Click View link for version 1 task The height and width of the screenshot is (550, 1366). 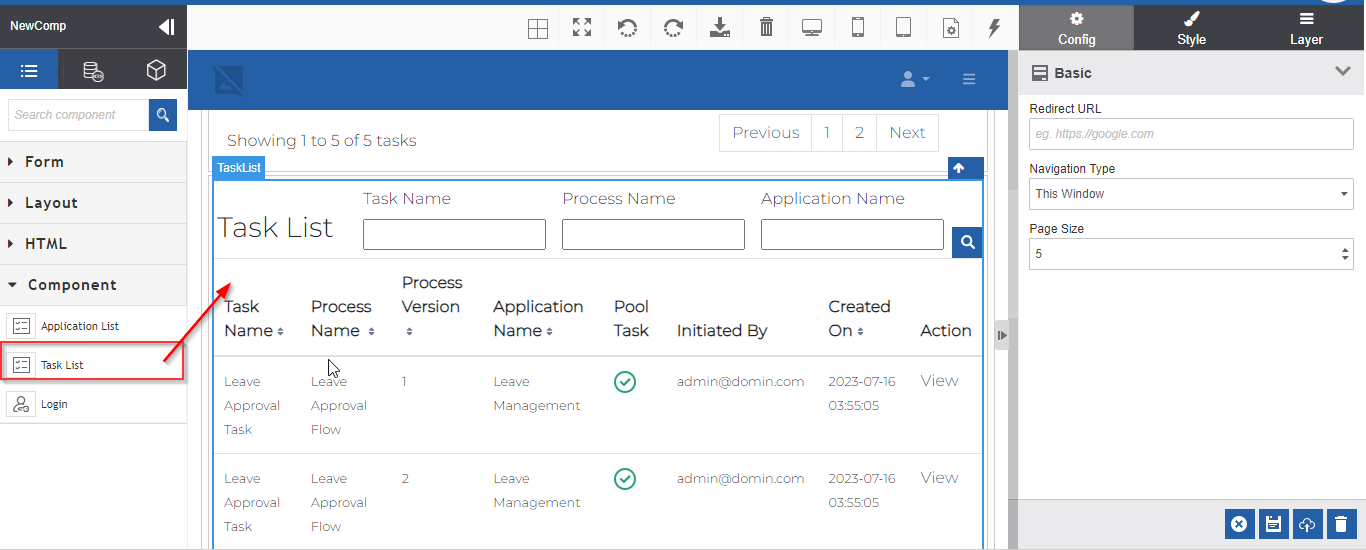[x=939, y=381]
